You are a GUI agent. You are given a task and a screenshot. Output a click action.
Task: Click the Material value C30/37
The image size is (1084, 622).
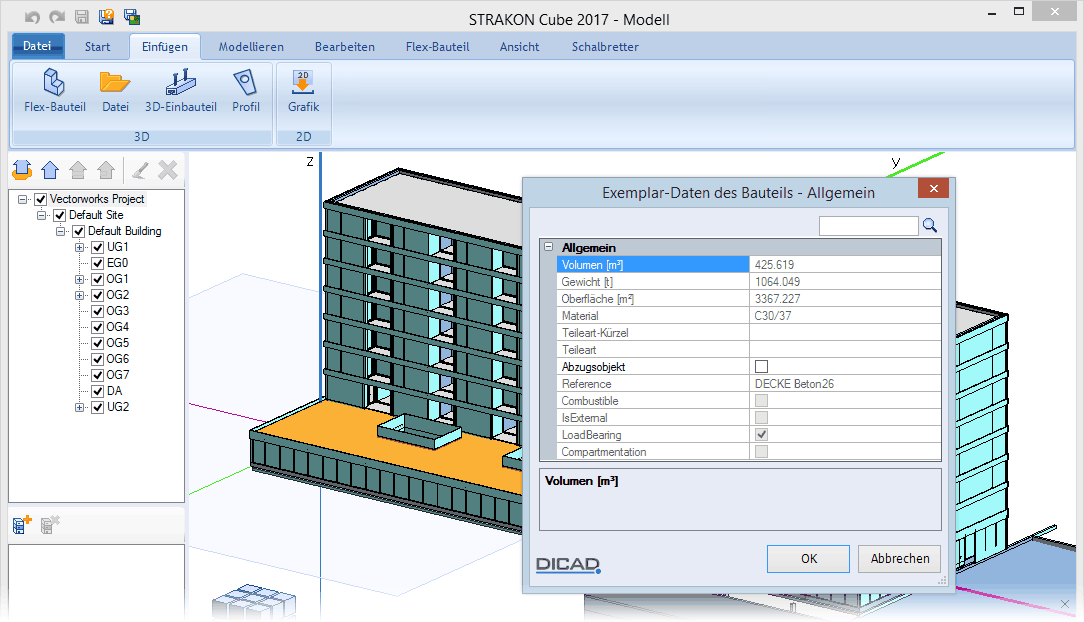[x=773, y=316]
